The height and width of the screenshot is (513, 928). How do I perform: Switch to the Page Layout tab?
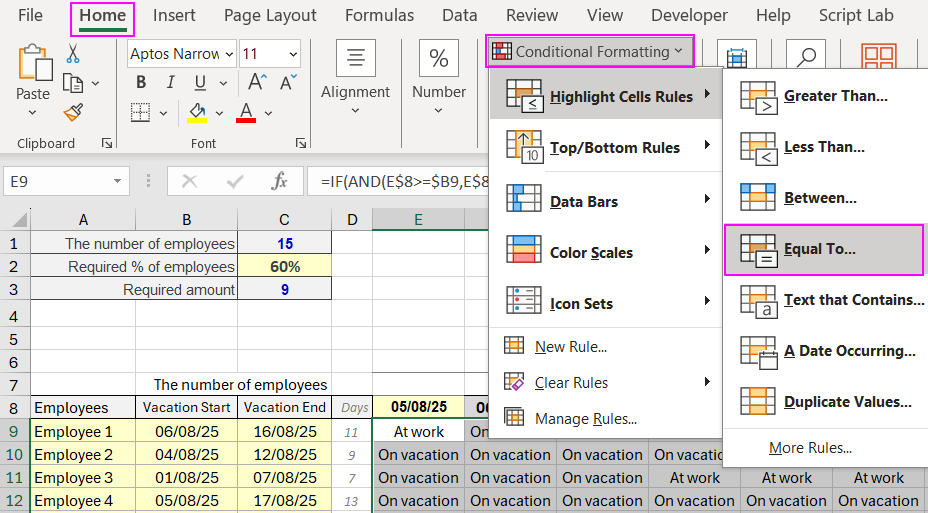[x=270, y=15]
